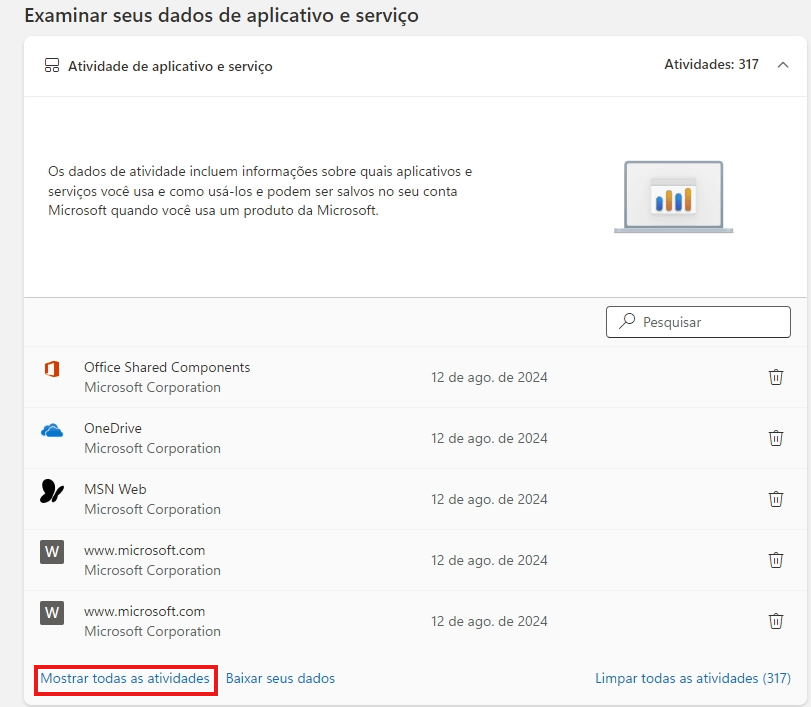Click the Examinar seus dados page heading
The height and width of the screenshot is (707, 811).
pos(221,16)
